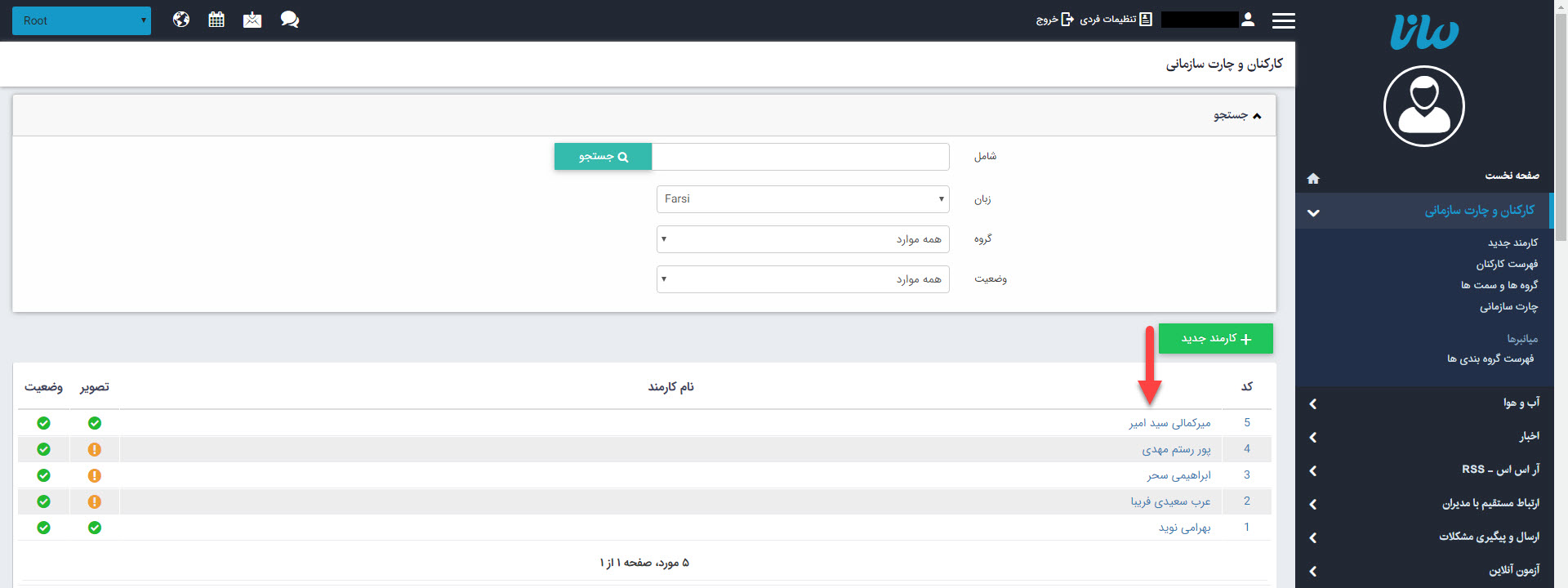Click the شامل search text field

coord(800,157)
